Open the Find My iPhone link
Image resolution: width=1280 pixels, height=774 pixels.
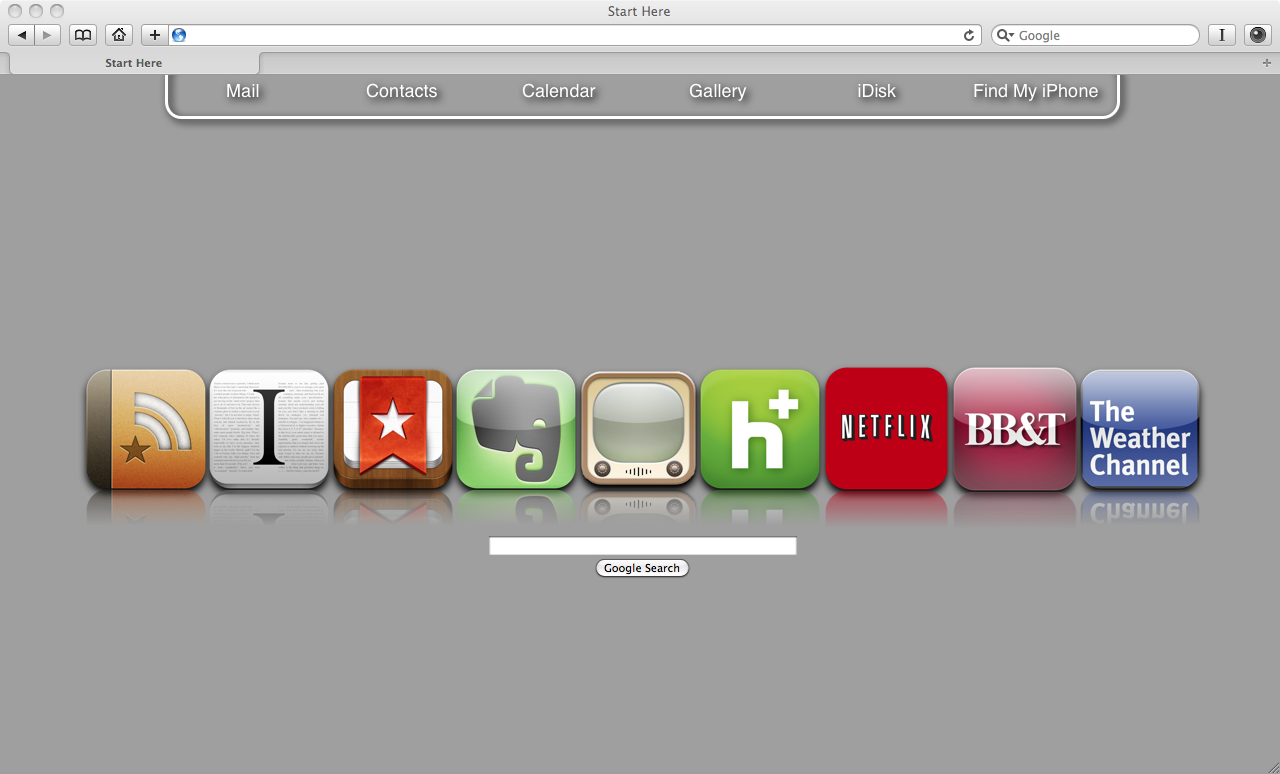click(x=1036, y=91)
